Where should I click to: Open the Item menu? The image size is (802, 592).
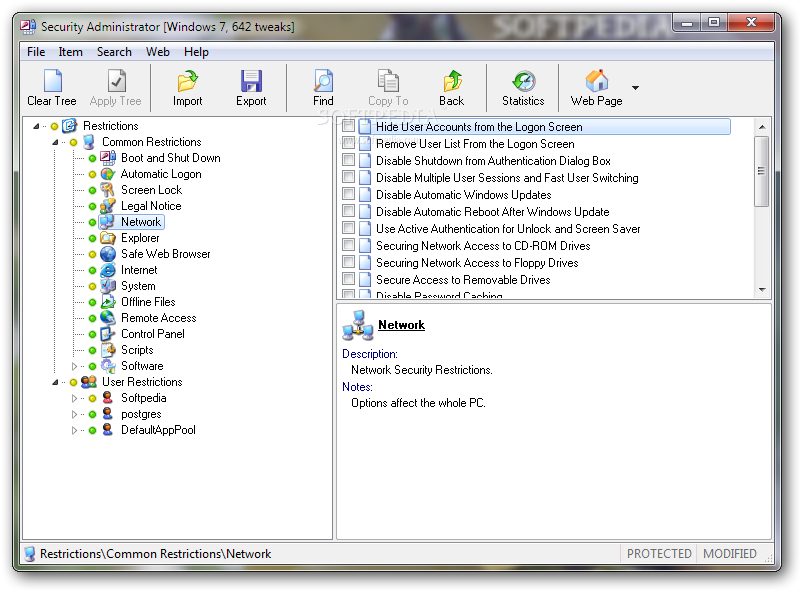pos(70,52)
